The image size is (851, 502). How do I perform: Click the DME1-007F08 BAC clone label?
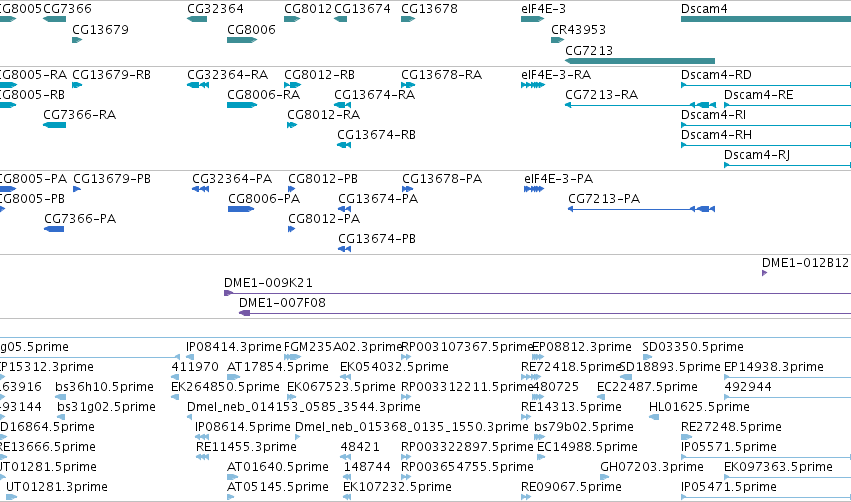click(282, 303)
